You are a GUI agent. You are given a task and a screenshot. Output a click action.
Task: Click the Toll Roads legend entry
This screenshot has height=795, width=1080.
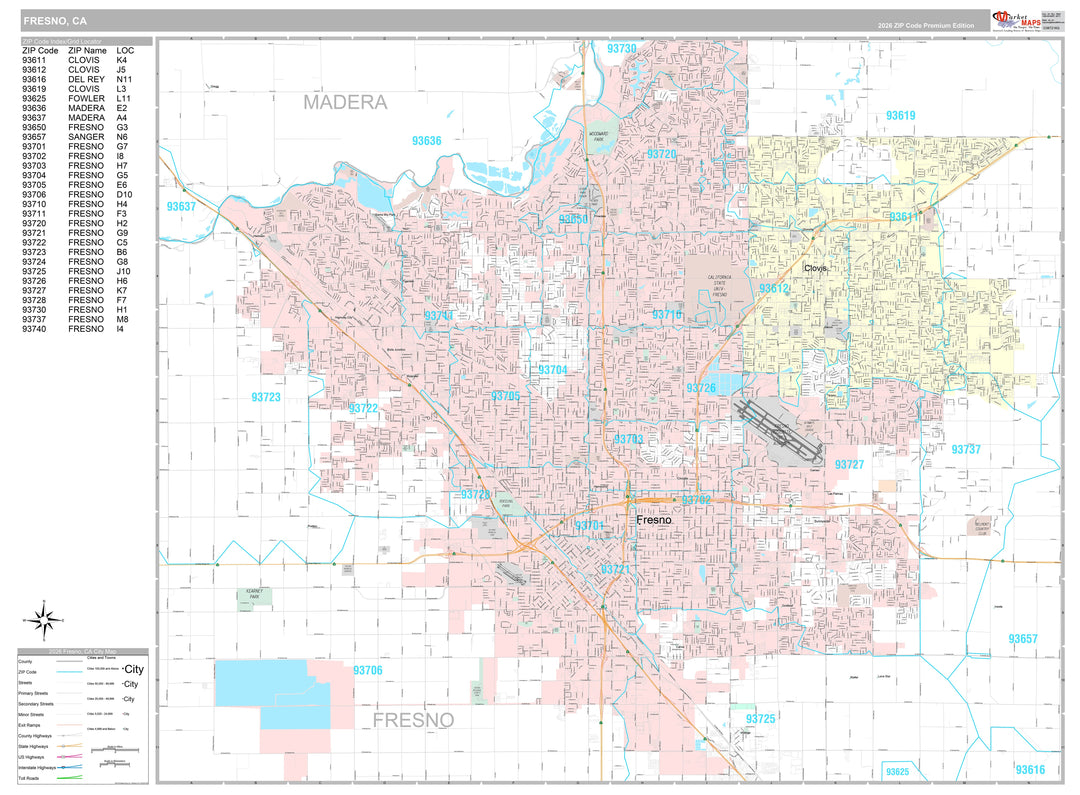click(x=50, y=778)
